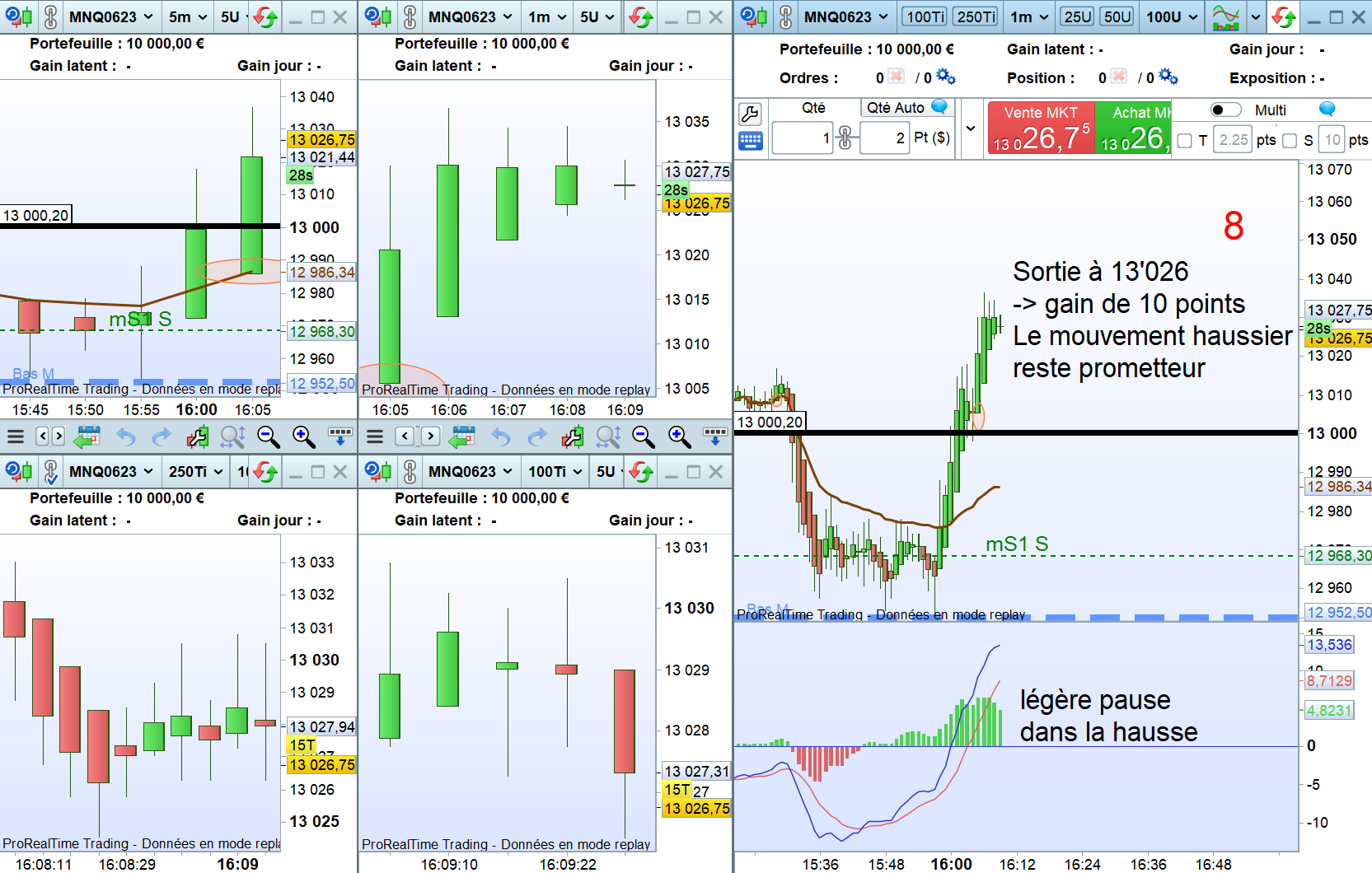
Task: Click the chain link icon in the large chart header
Action: click(x=785, y=16)
